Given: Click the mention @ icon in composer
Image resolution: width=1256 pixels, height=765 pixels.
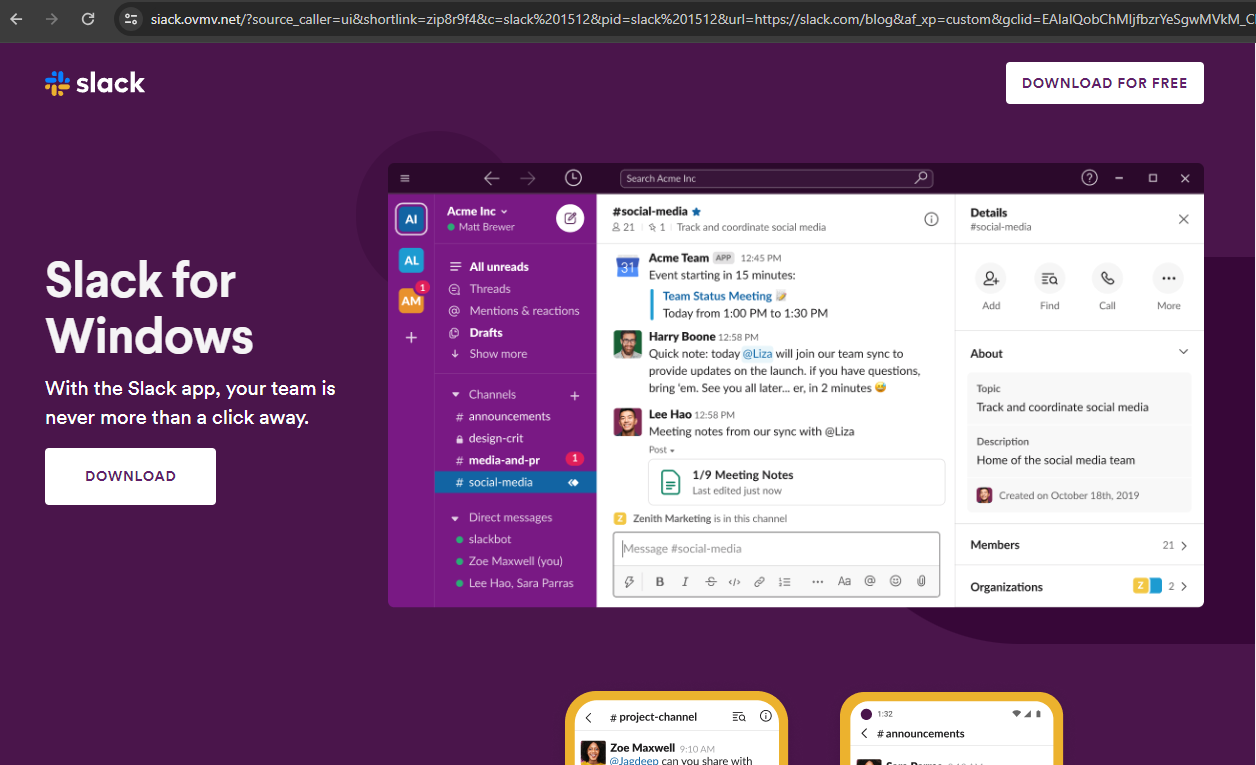Looking at the screenshot, I should tap(870, 581).
